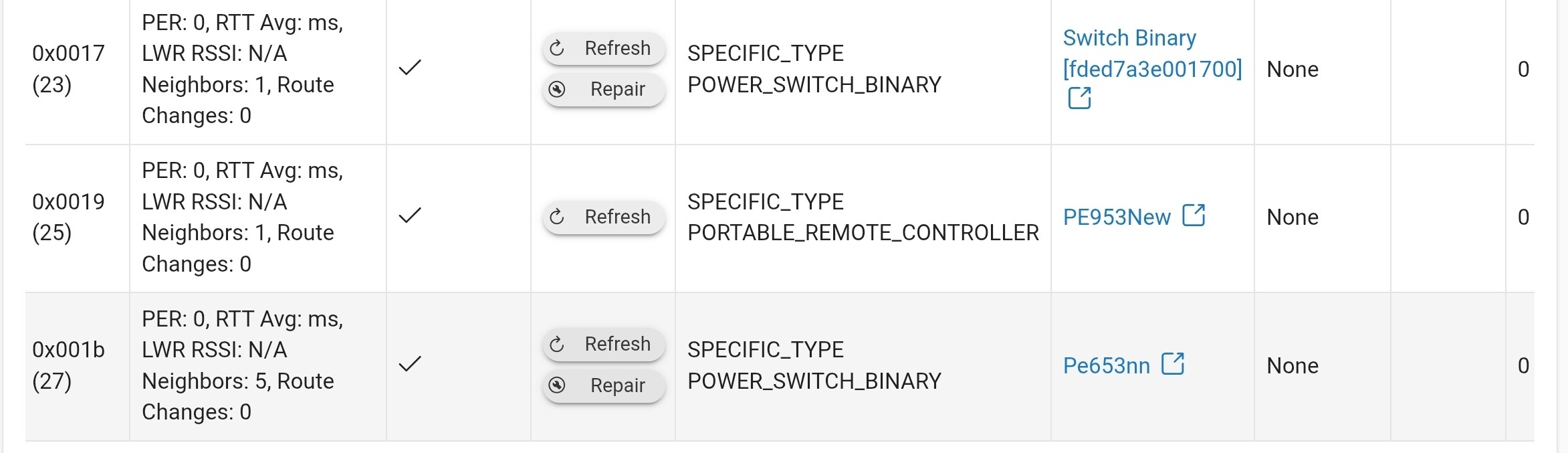Click external-link icon beside PE953New
Screen dimensions: 1568x453
pyautogui.click(x=1194, y=215)
